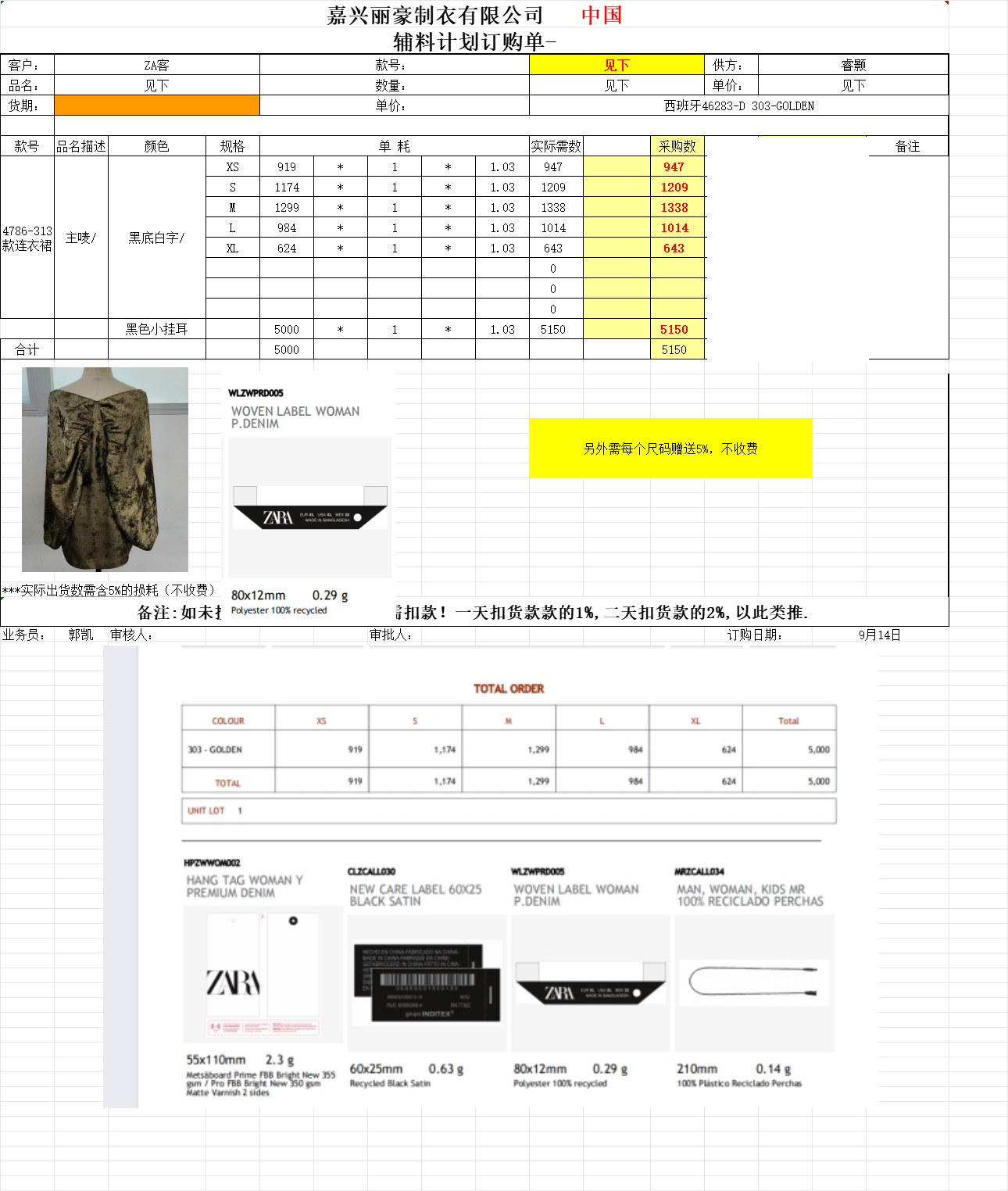Click the orange 货期 delivery date cell
1008x1191 pixels.
(156, 106)
